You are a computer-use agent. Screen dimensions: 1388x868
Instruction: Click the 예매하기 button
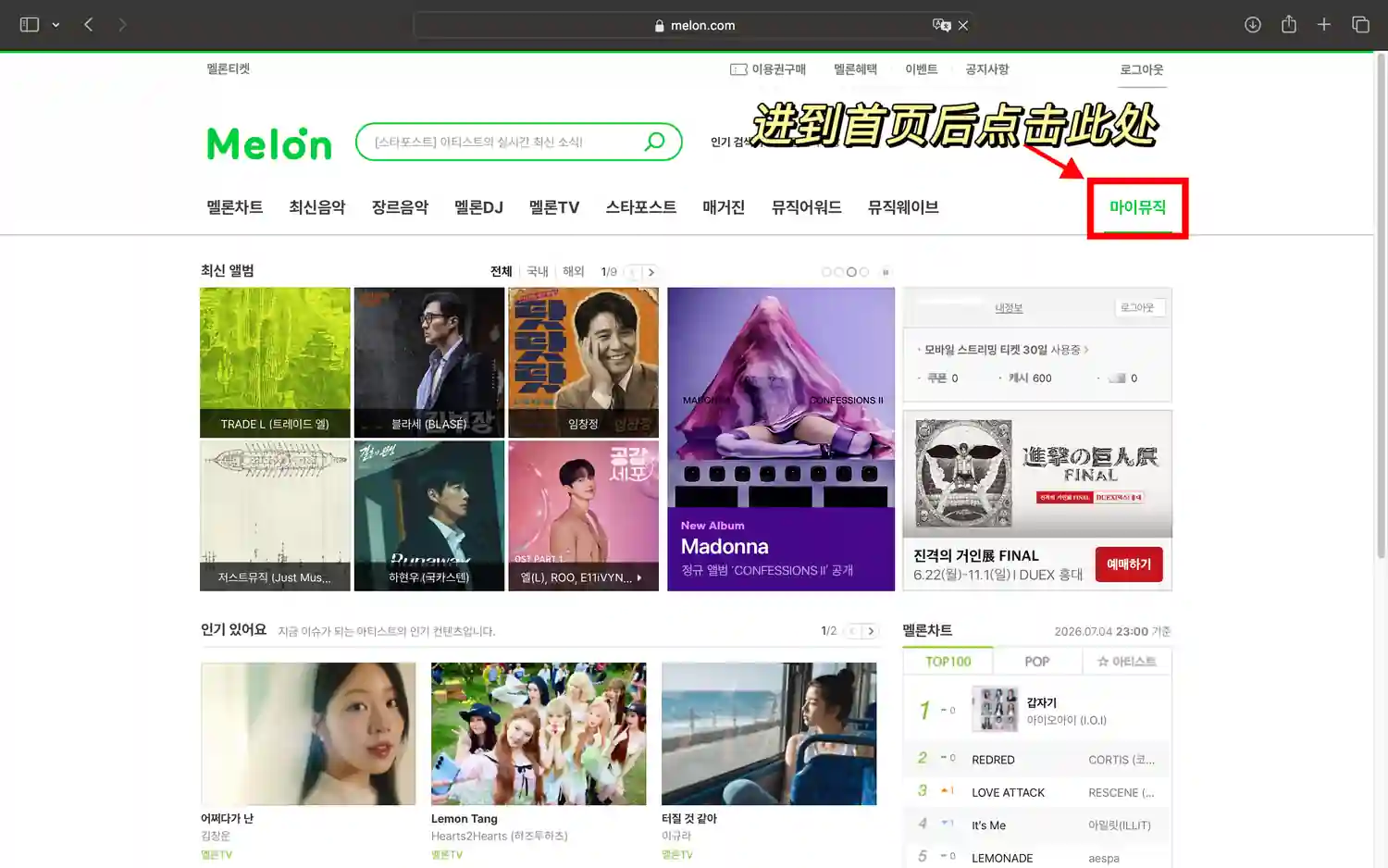[1129, 564]
